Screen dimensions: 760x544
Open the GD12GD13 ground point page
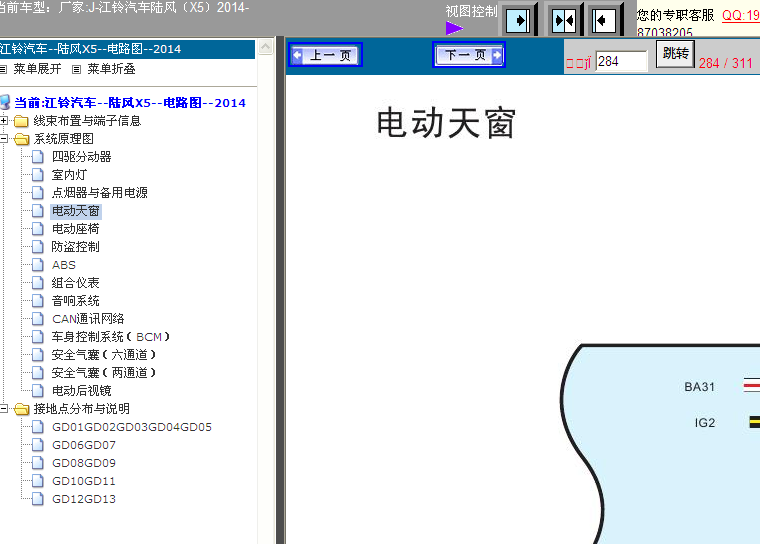point(84,499)
